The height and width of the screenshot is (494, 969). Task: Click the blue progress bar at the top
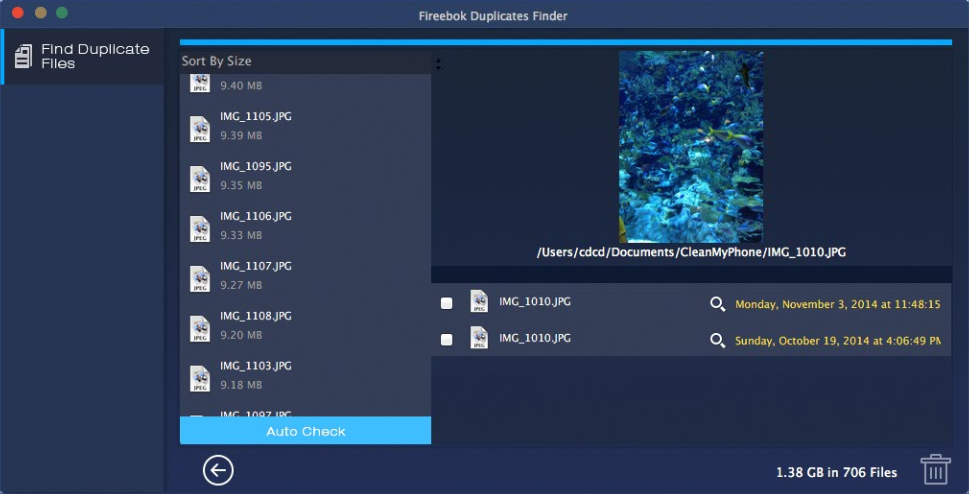pos(565,42)
